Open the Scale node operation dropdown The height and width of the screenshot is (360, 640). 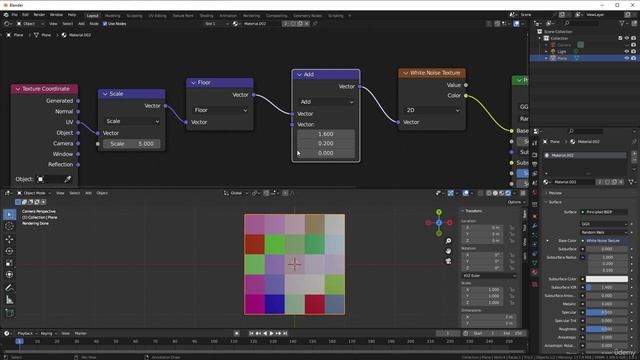132,121
